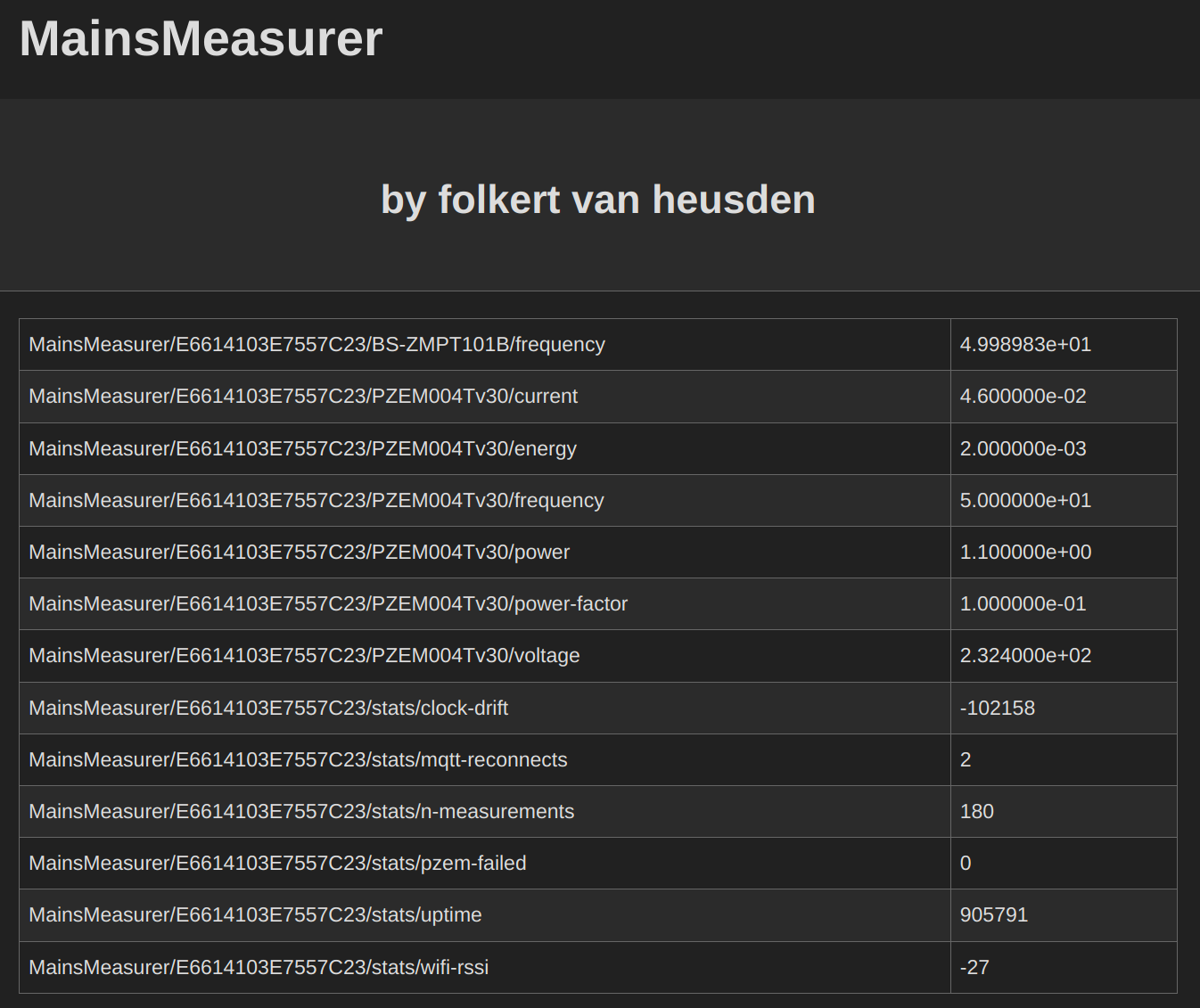Click the clock-drift value -102158
The width and height of the screenshot is (1200, 1008).
(x=998, y=708)
